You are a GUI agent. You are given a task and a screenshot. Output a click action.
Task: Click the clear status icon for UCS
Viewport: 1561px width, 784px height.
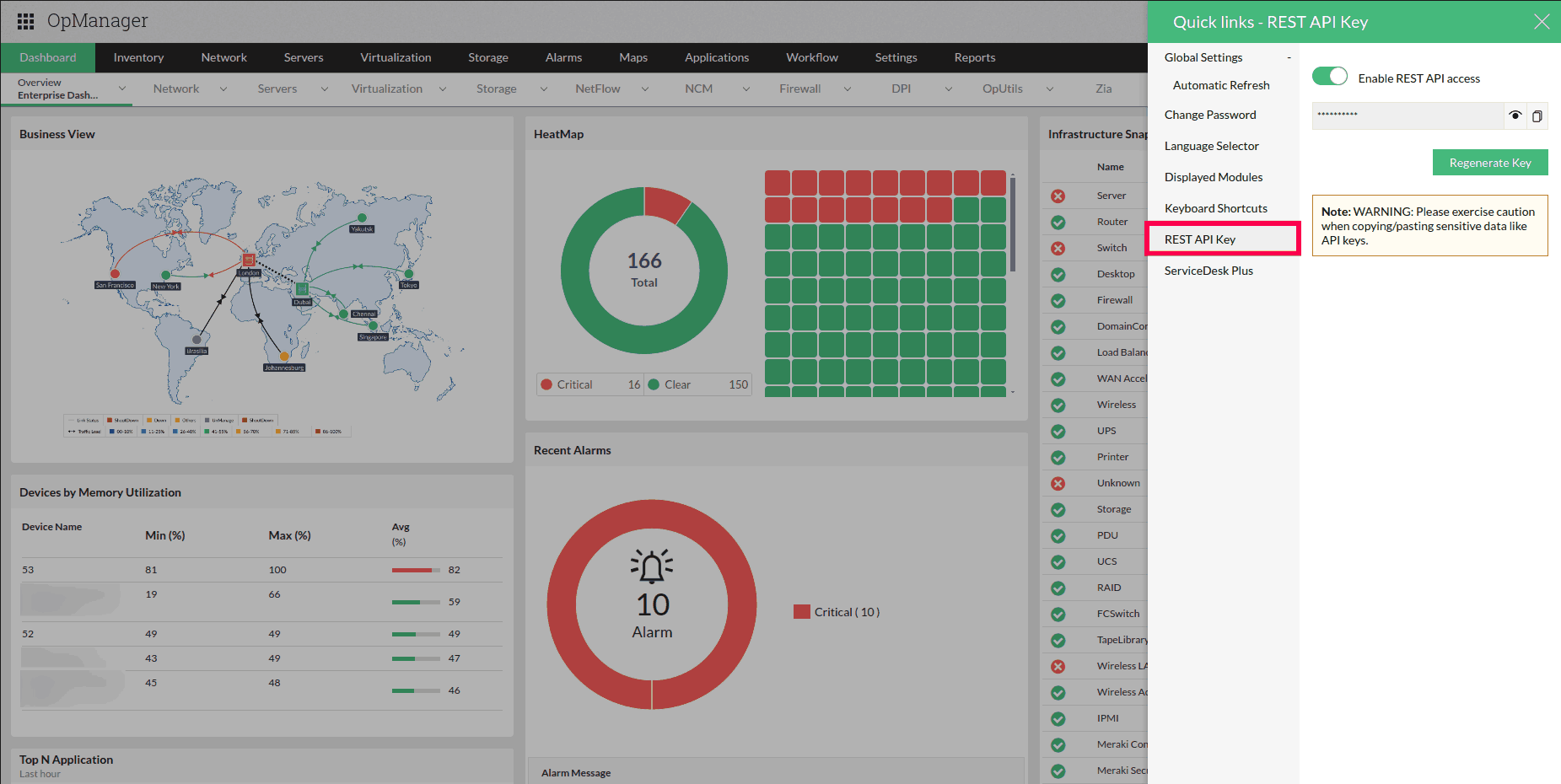pyautogui.click(x=1058, y=562)
